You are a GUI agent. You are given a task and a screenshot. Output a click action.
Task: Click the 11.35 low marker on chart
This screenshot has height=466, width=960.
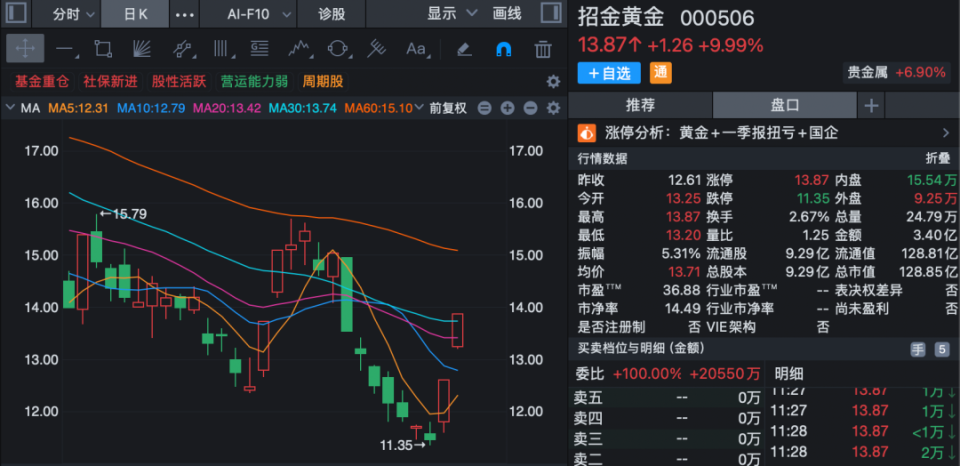[402, 446]
